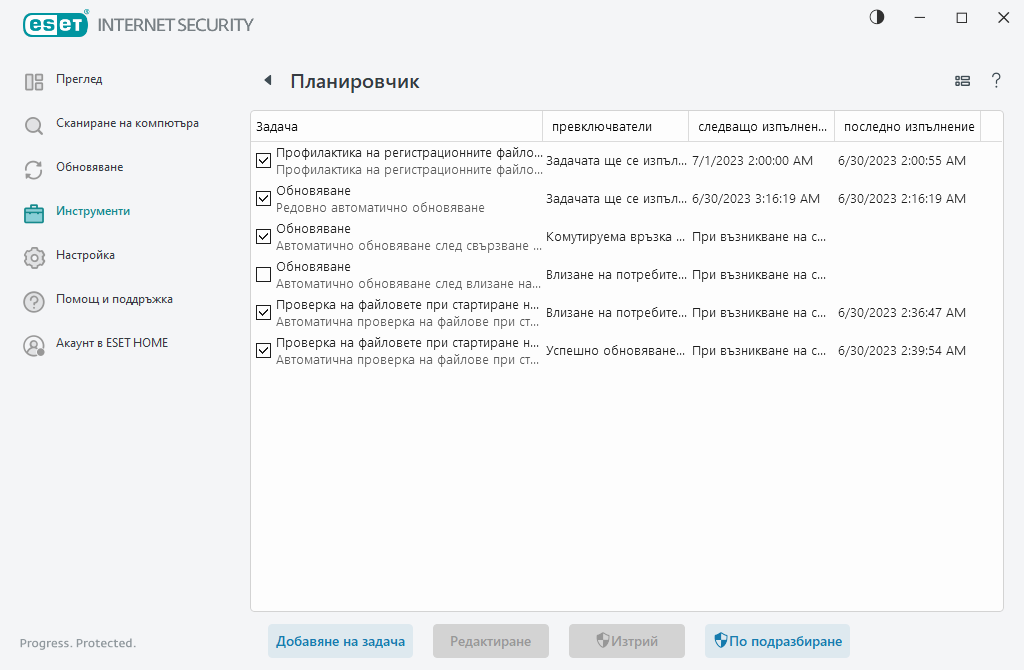This screenshot has width=1024, height=670.
Task: Select last run 6/30/2023 2:39:54 AM
Action: [902, 351]
